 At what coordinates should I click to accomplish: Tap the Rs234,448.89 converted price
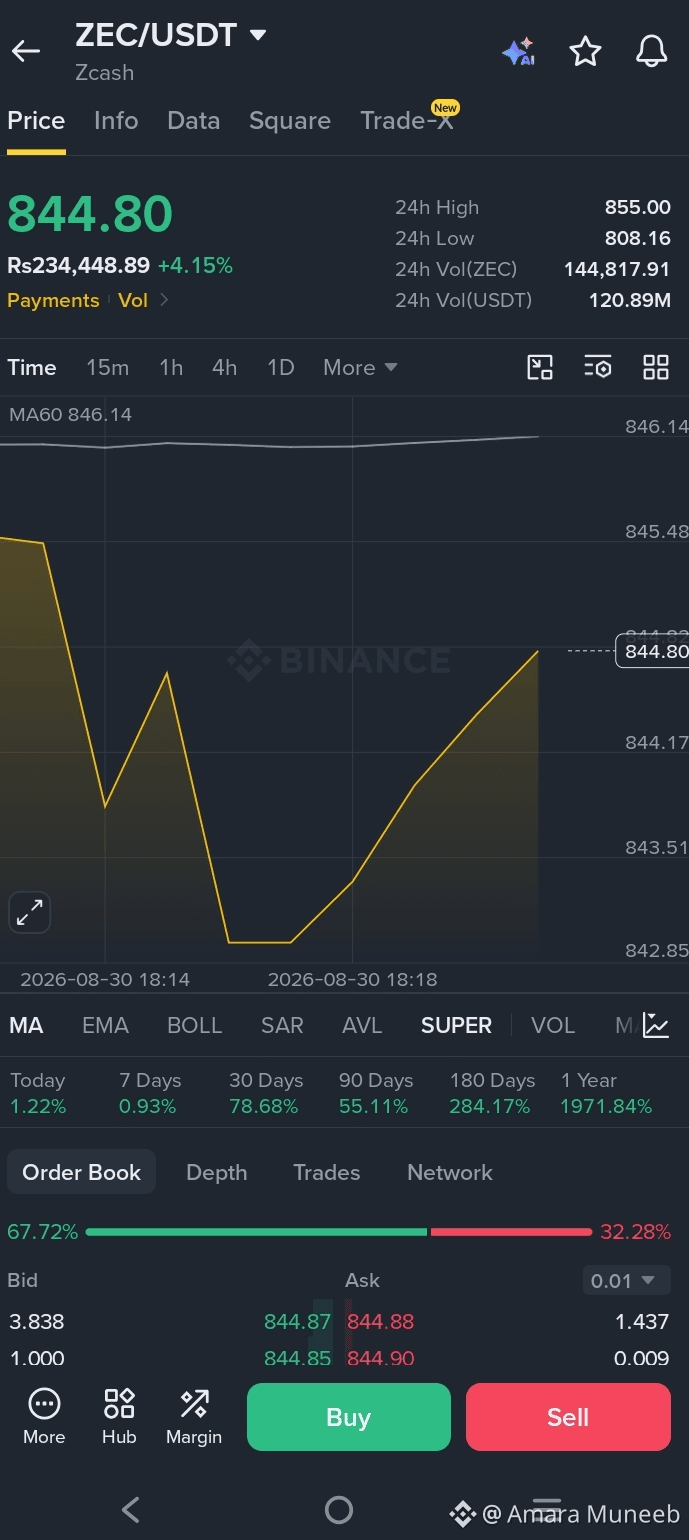pos(79,265)
